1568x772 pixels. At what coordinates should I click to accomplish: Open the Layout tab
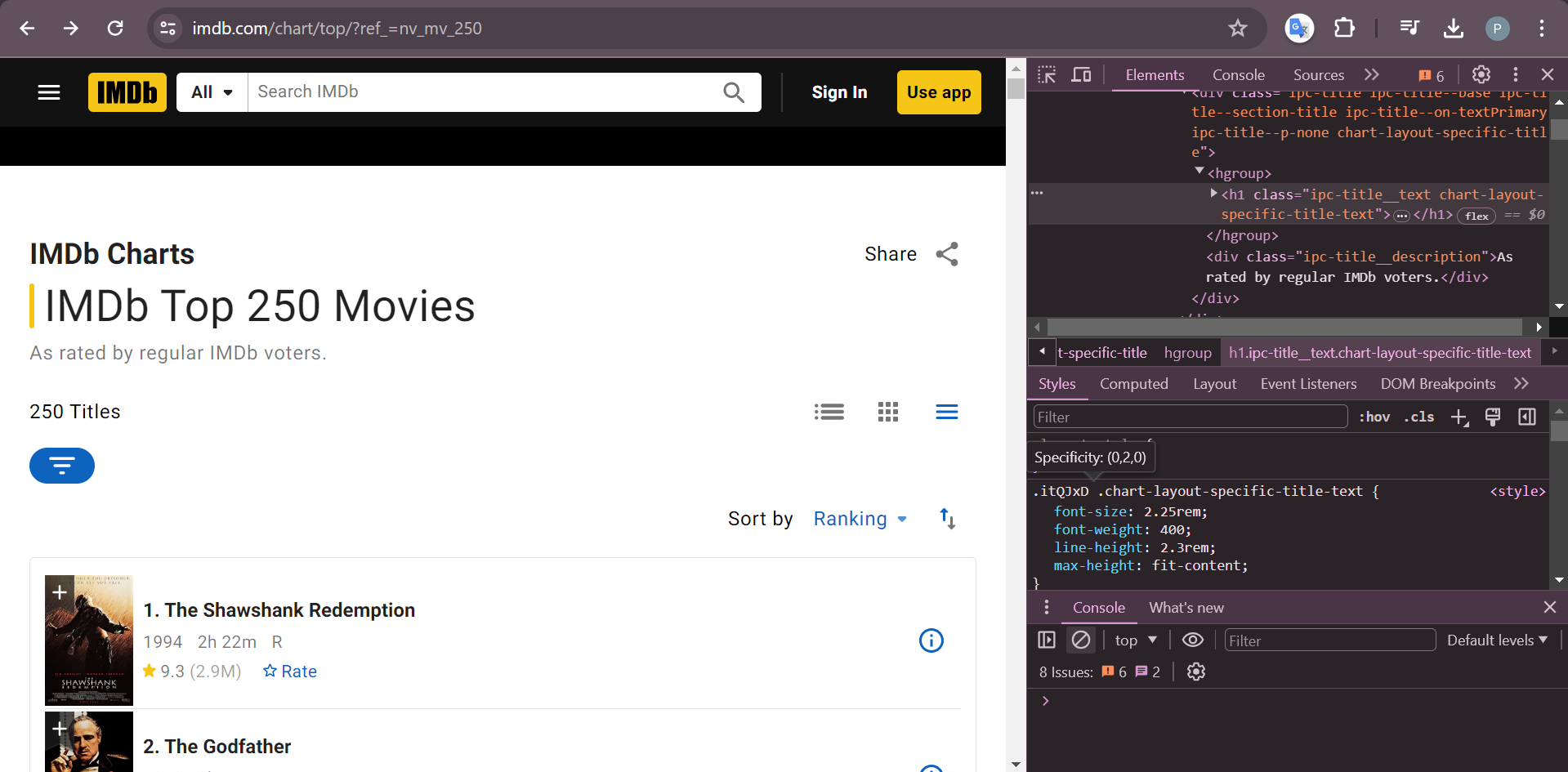pyautogui.click(x=1215, y=384)
